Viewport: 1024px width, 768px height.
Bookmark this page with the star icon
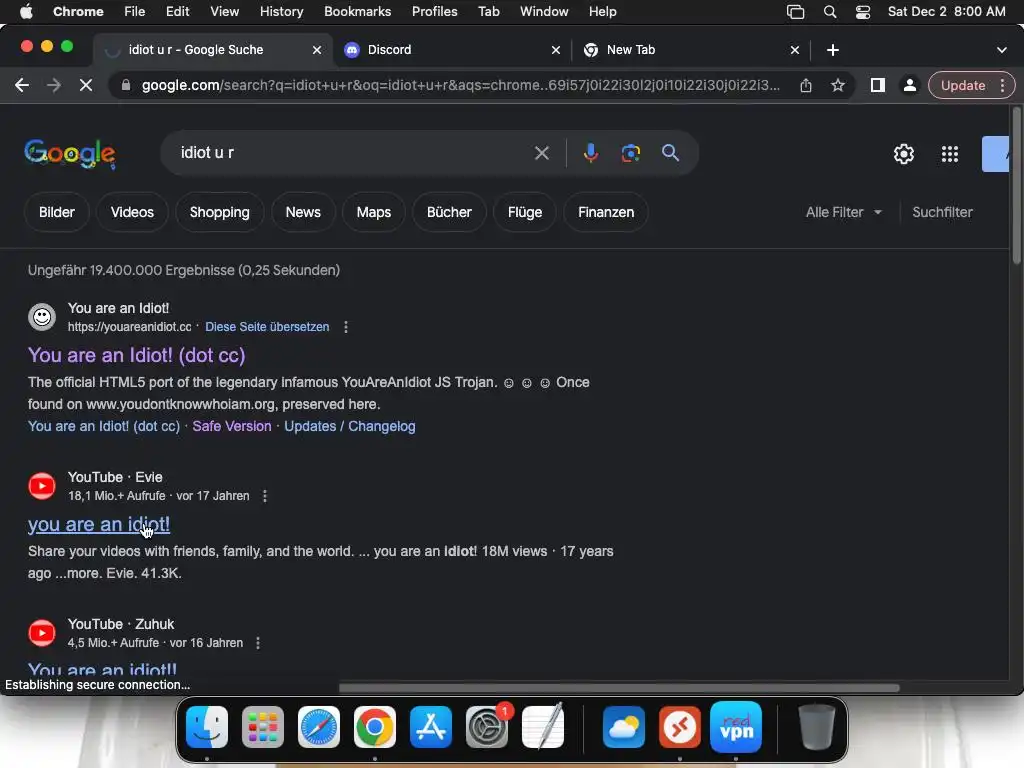coord(838,86)
